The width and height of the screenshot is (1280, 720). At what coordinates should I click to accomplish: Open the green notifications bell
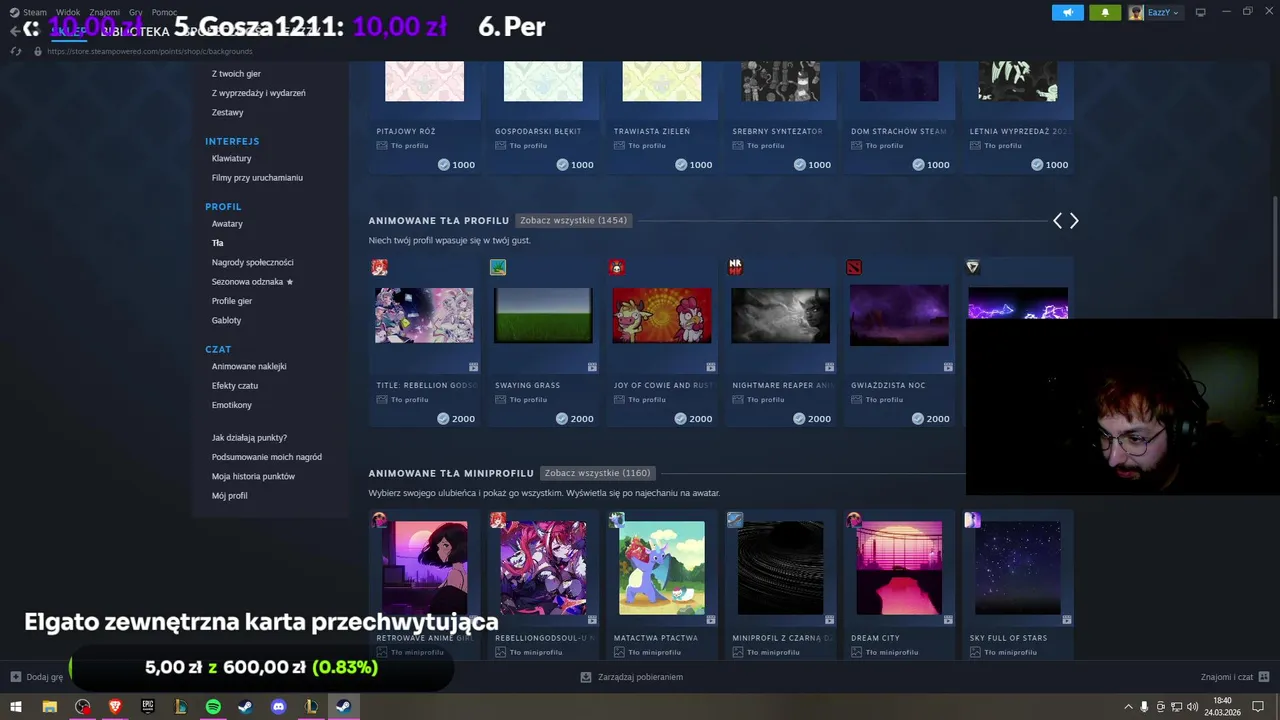[1105, 12]
